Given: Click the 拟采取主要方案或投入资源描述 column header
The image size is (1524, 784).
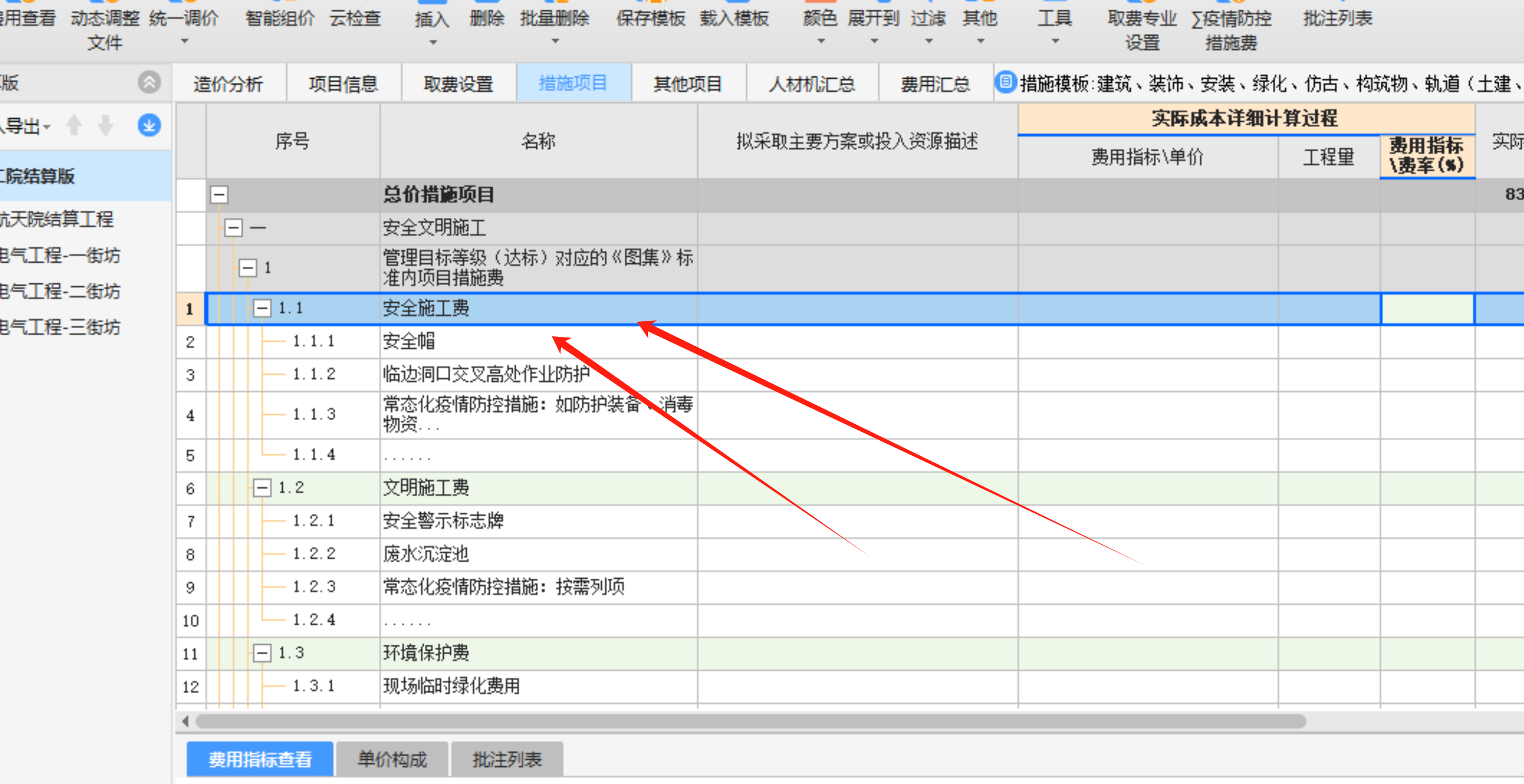Looking at the screenshot, I should (x=857, y=141).
